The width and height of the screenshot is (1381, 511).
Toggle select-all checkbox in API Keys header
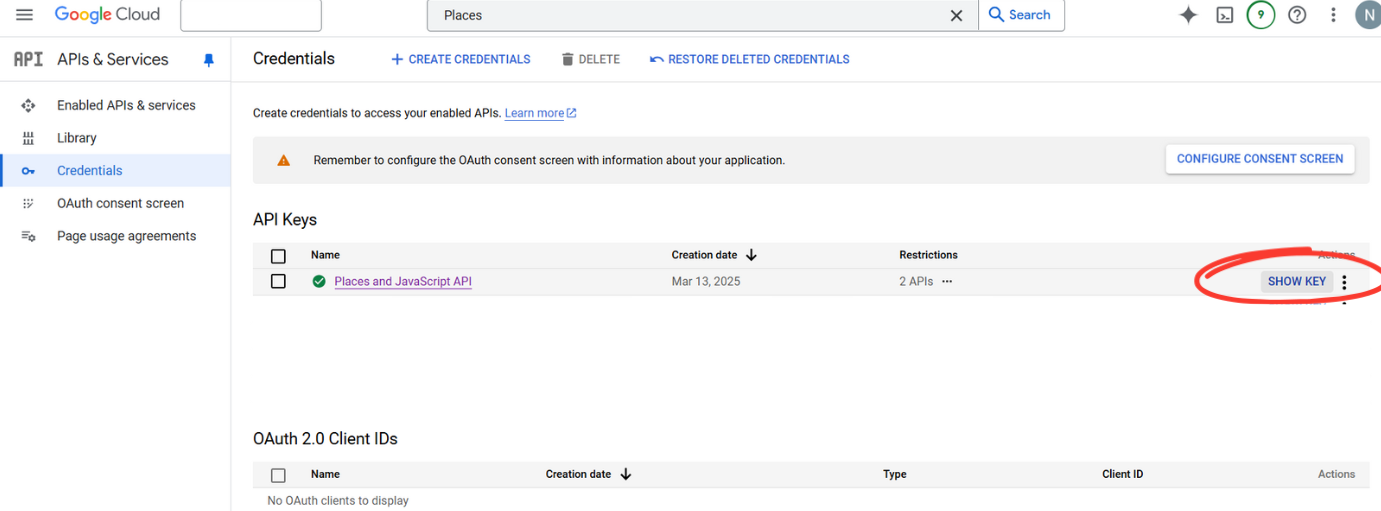278,255
